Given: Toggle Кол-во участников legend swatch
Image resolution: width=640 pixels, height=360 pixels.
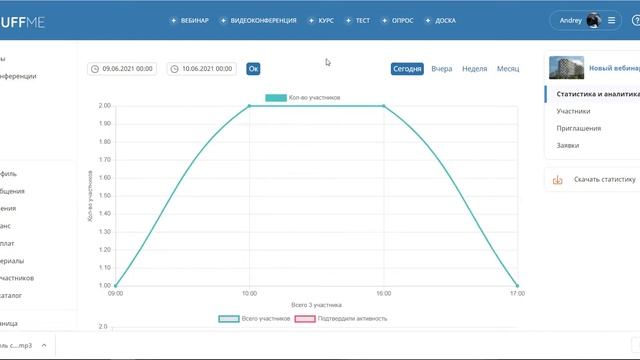Looking at the screenshot, I should [x=276, y=98].
